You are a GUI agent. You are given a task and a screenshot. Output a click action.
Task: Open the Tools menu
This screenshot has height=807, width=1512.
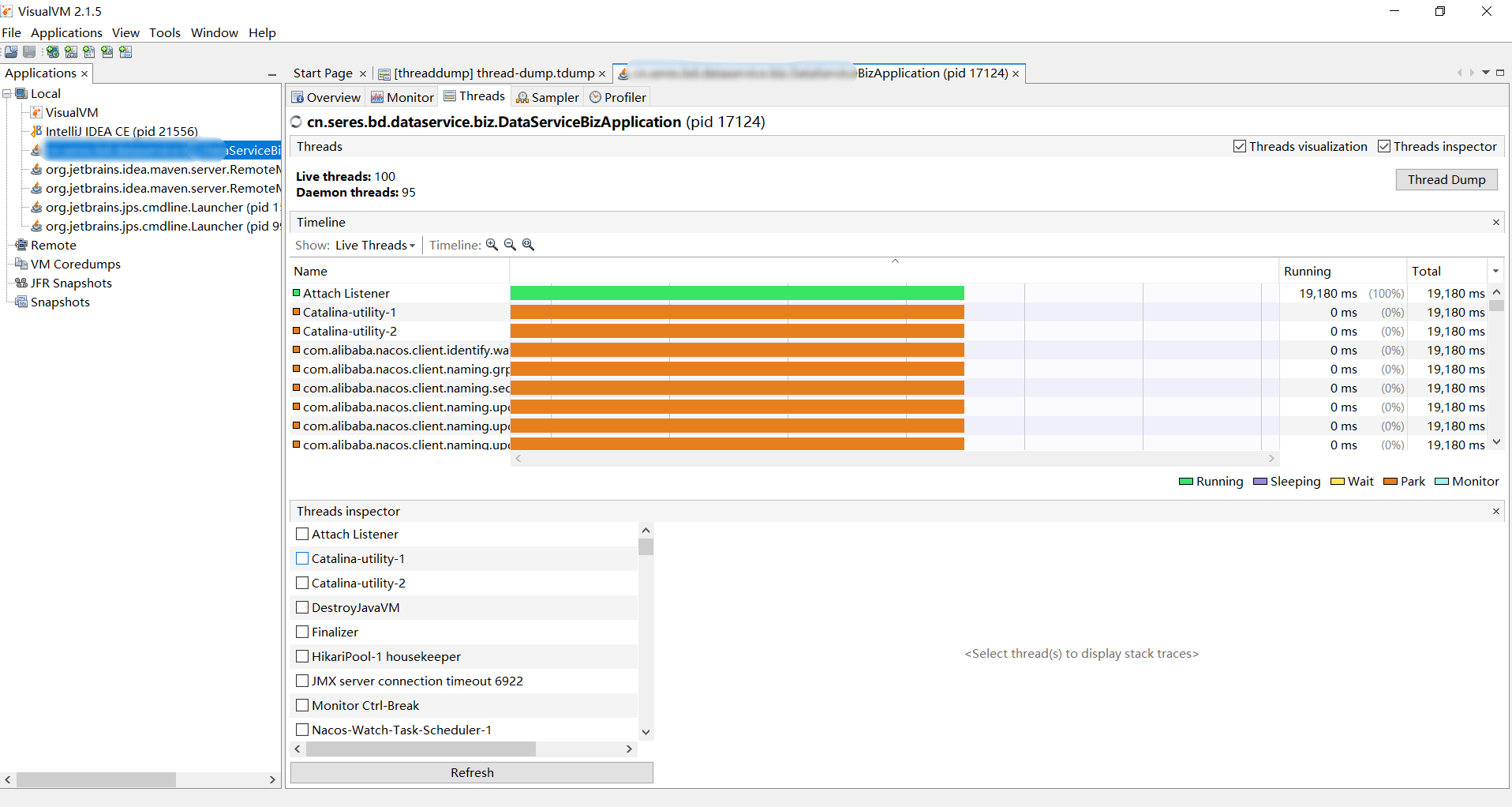point(165,32)
